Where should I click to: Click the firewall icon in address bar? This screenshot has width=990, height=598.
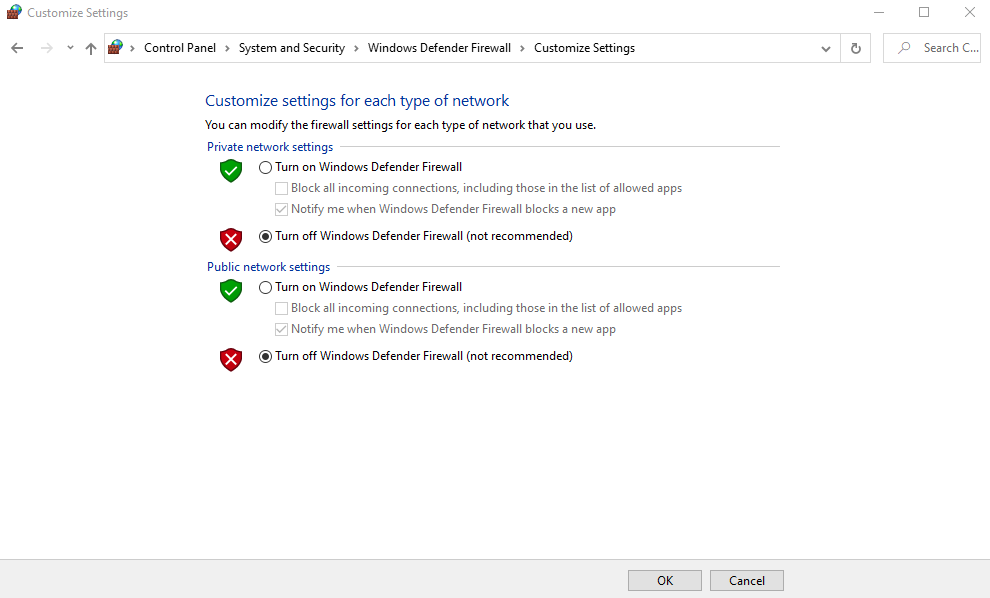[x=116, y=47]
